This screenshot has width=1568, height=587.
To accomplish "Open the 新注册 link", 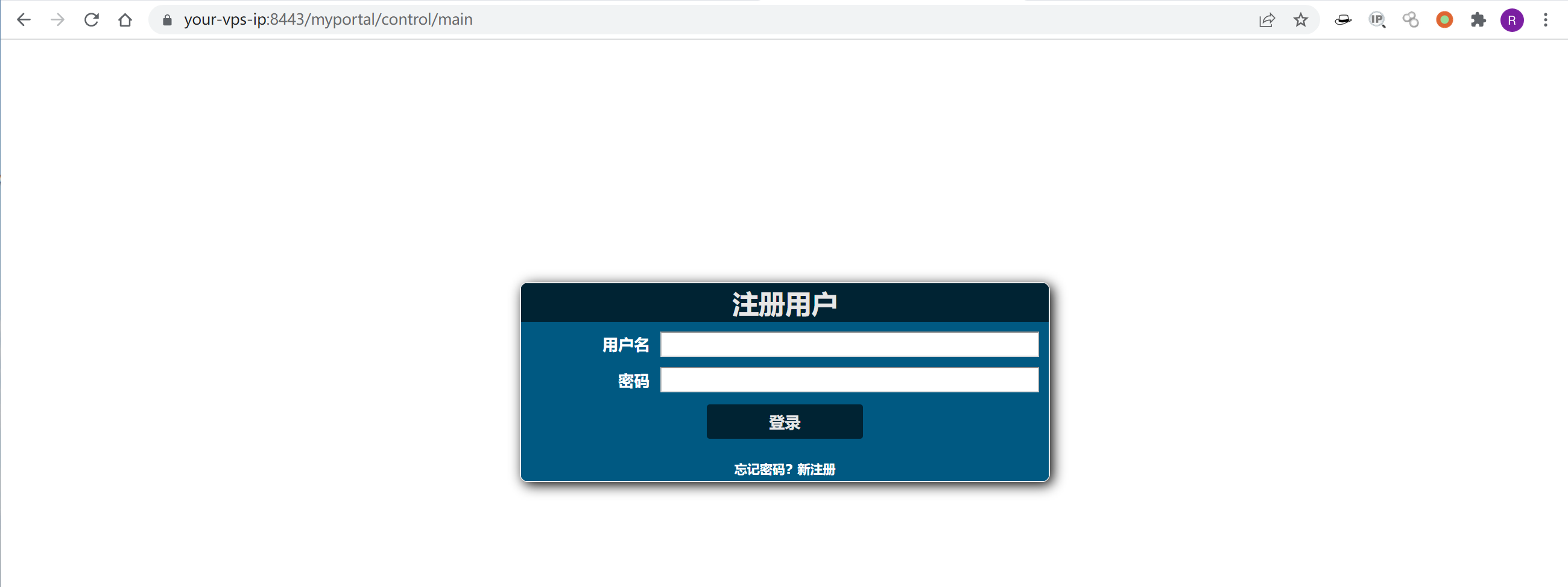I will 816,469.
